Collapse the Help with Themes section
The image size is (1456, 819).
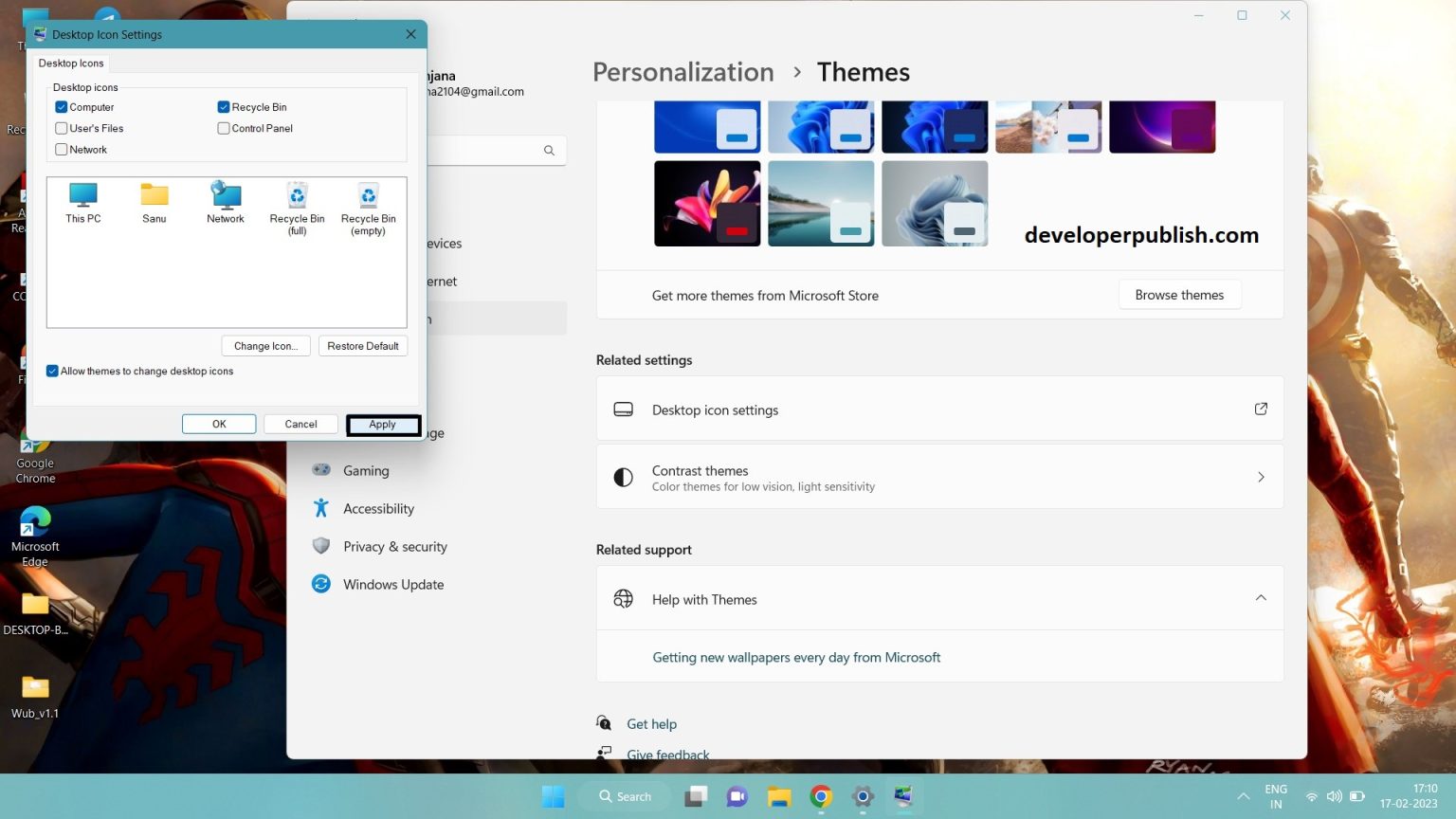[x=1261, y=598]
